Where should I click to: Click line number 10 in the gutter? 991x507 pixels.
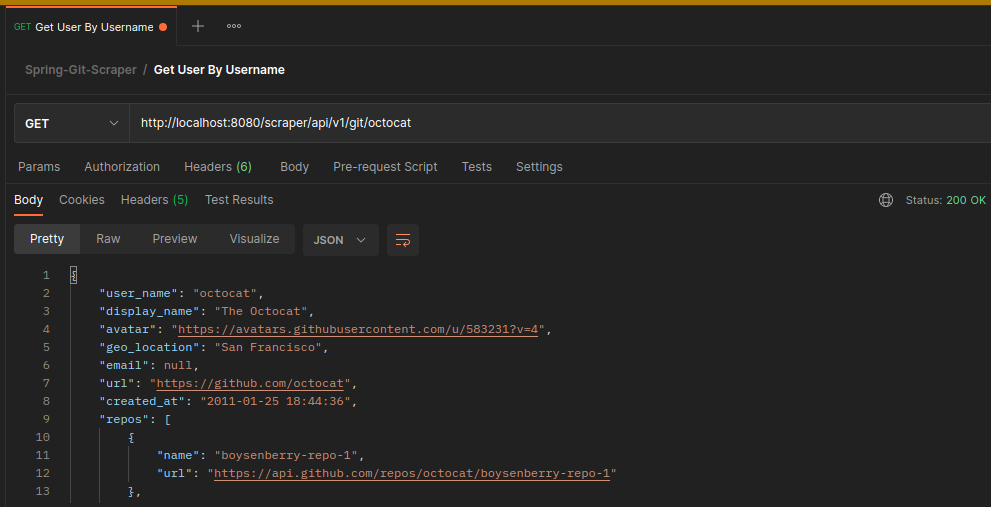point(42,437)
